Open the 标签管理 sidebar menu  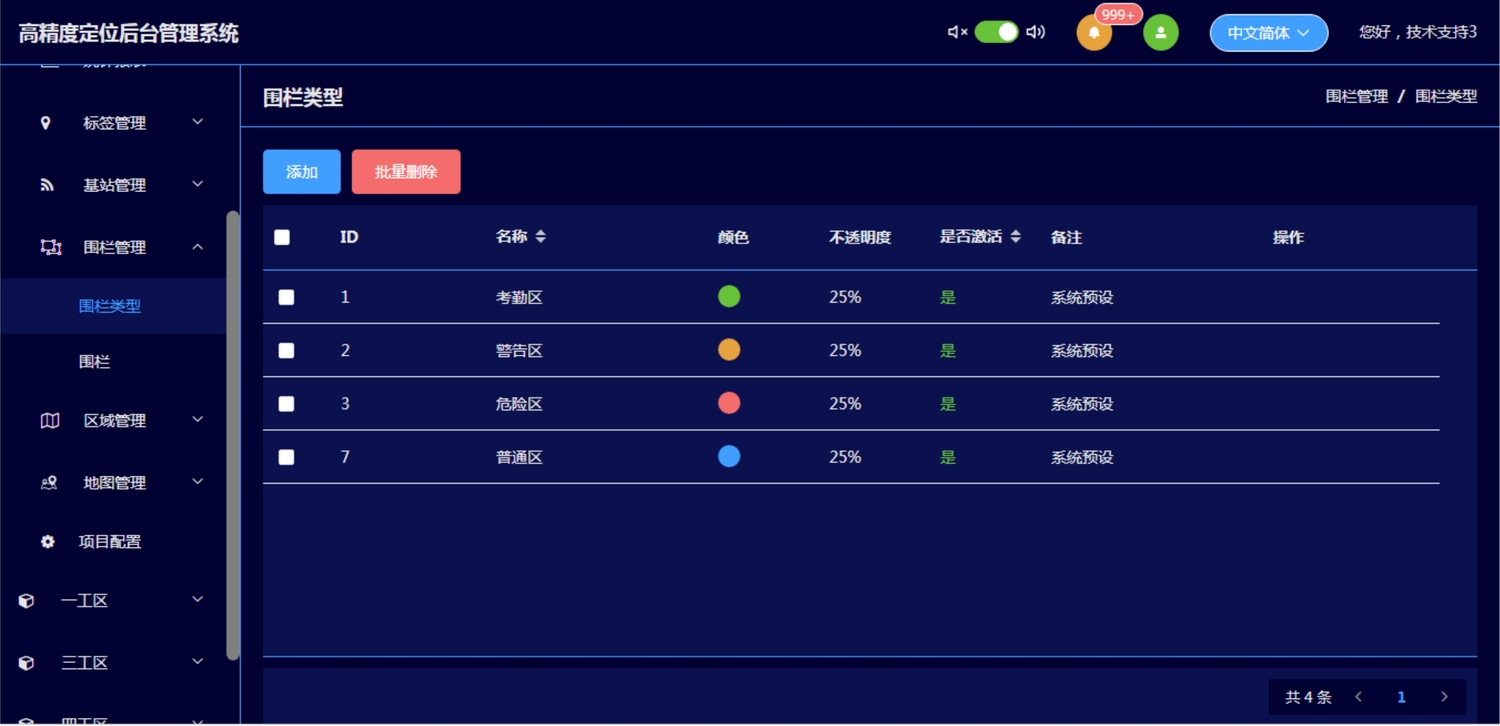pos(113,123)
